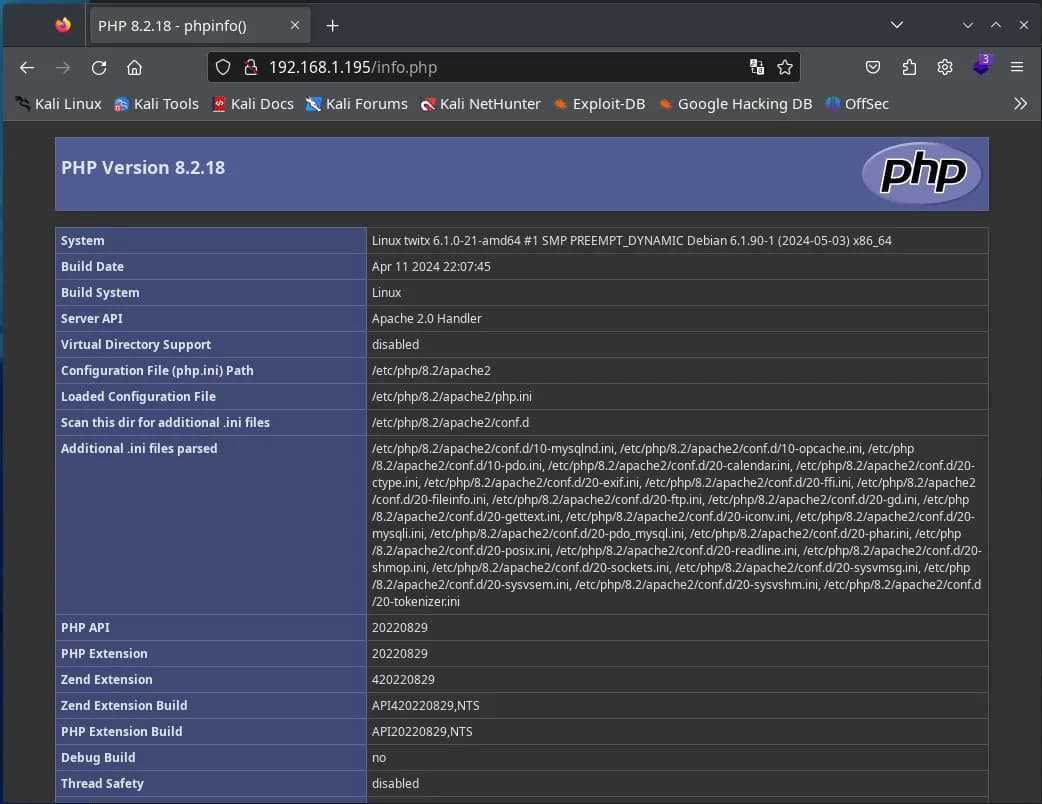Screen dimensions: 1042x804
Task: Open the Kali Forums bookmark
Action: [x=356, y=104]
